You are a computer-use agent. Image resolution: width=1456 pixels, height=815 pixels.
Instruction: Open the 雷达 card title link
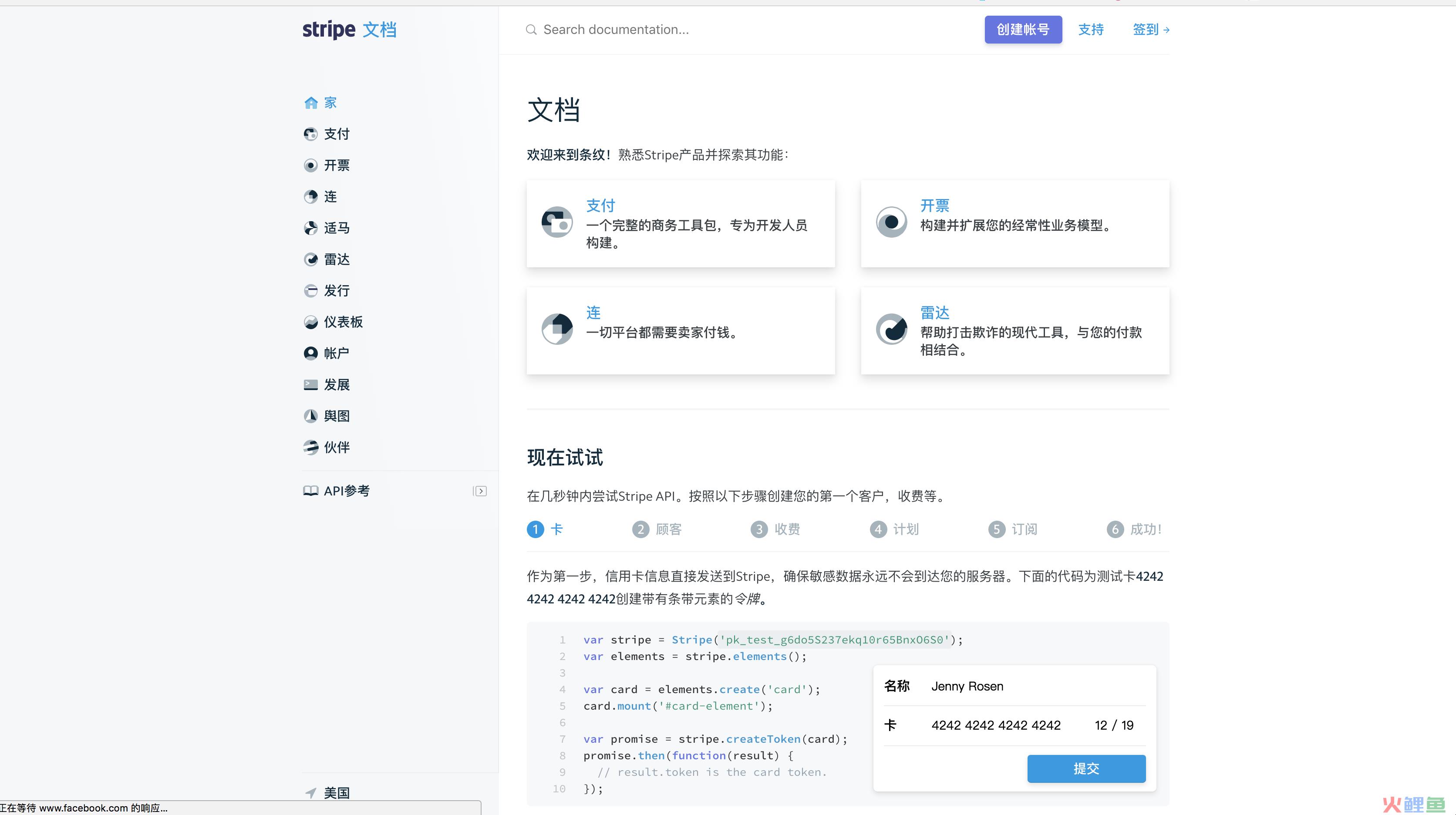pos(935,313)
